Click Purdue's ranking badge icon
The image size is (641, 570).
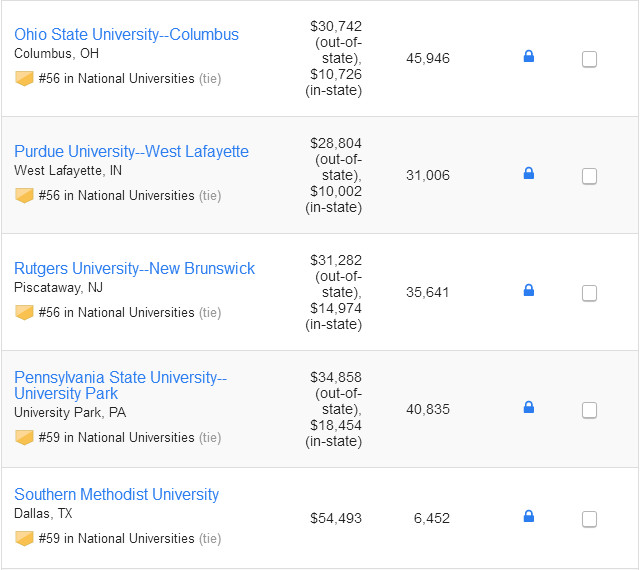[x=24, y=195]
